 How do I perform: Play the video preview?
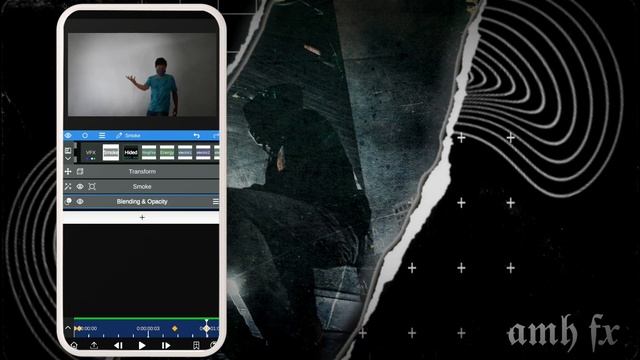click(142, 345)
